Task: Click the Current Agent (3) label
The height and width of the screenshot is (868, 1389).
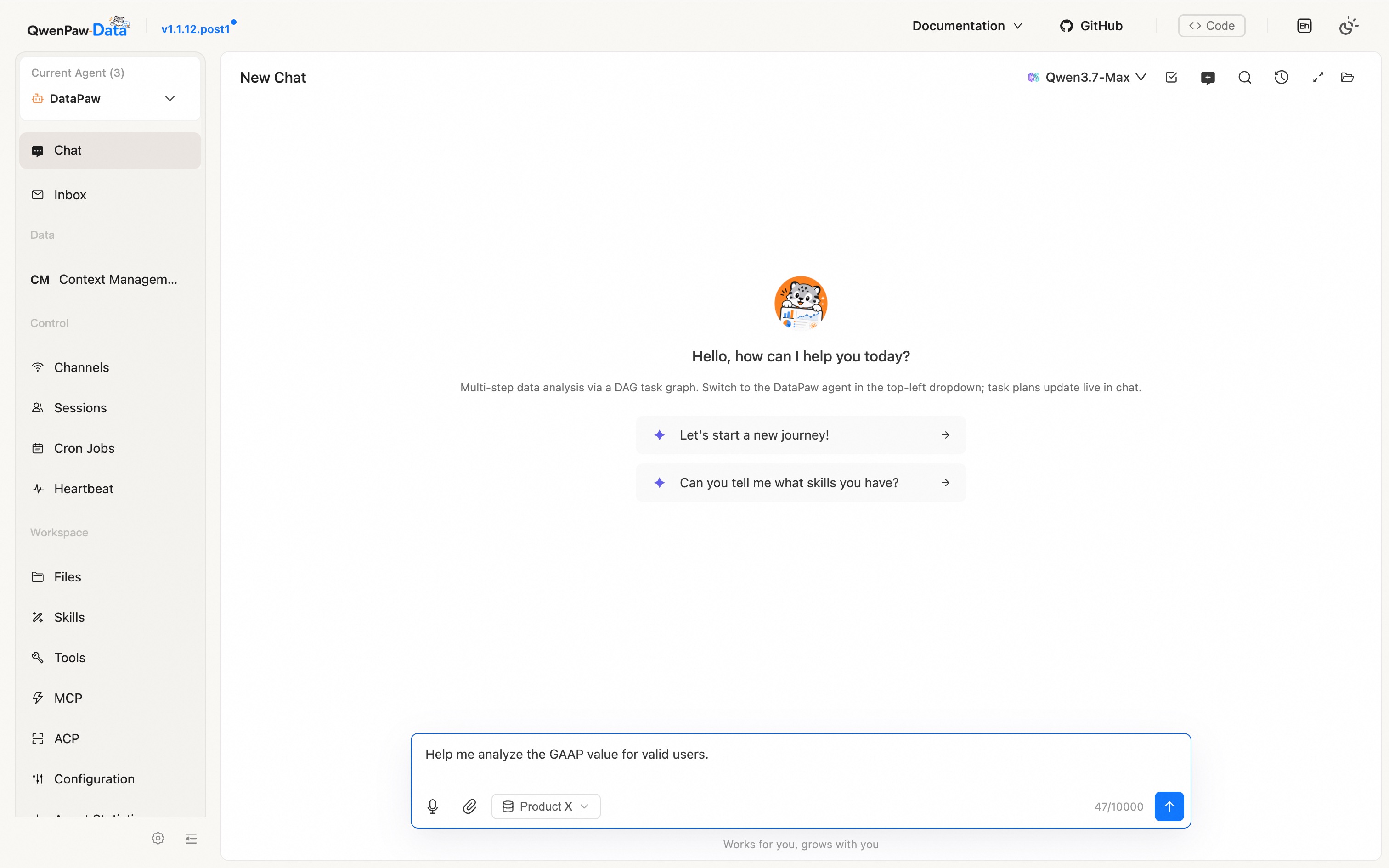Action: 78,73
